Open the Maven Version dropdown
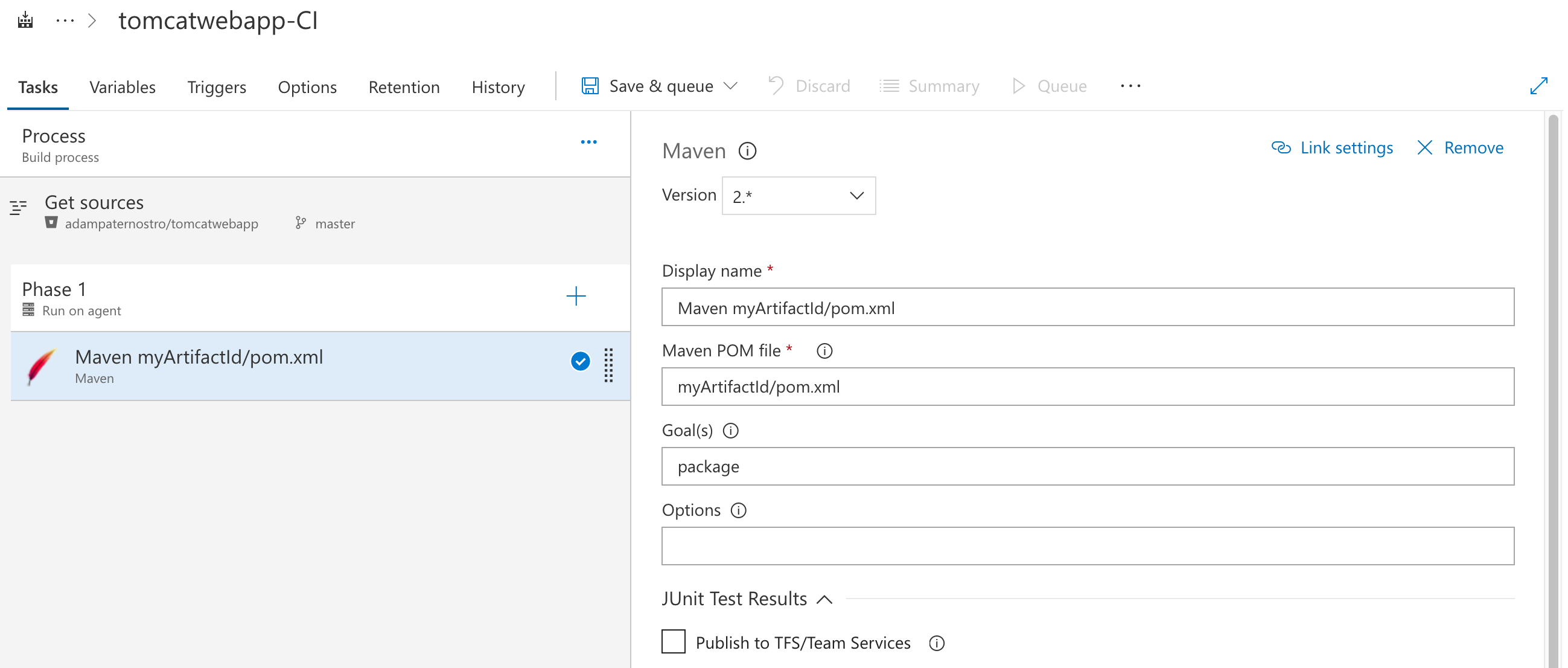This screenshot has width=1568, height=668. (x=798, y=196)
